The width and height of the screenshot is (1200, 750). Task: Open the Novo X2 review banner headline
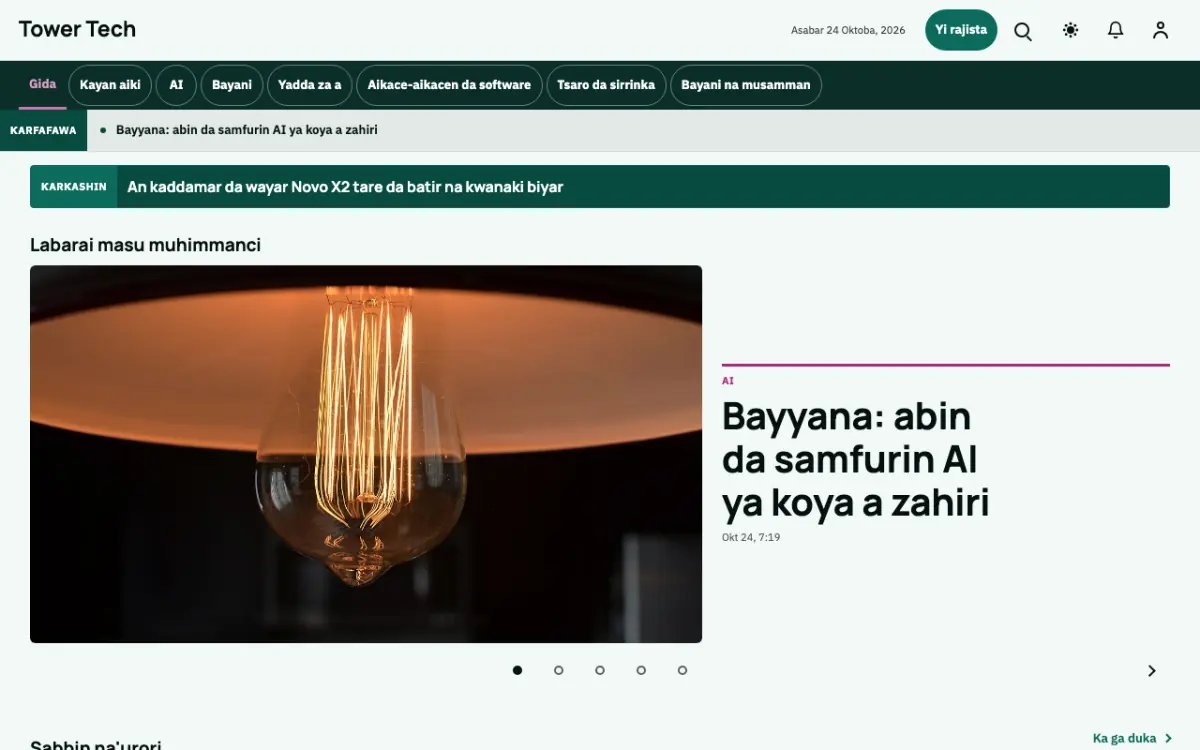click(345, 187)
